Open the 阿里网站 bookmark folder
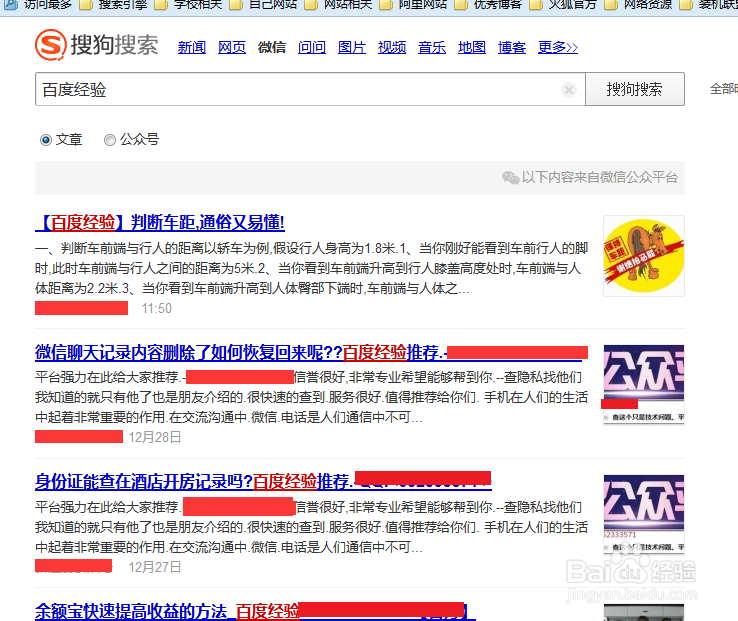This screenshot has width=738, height=621. [x=413, y=5]
